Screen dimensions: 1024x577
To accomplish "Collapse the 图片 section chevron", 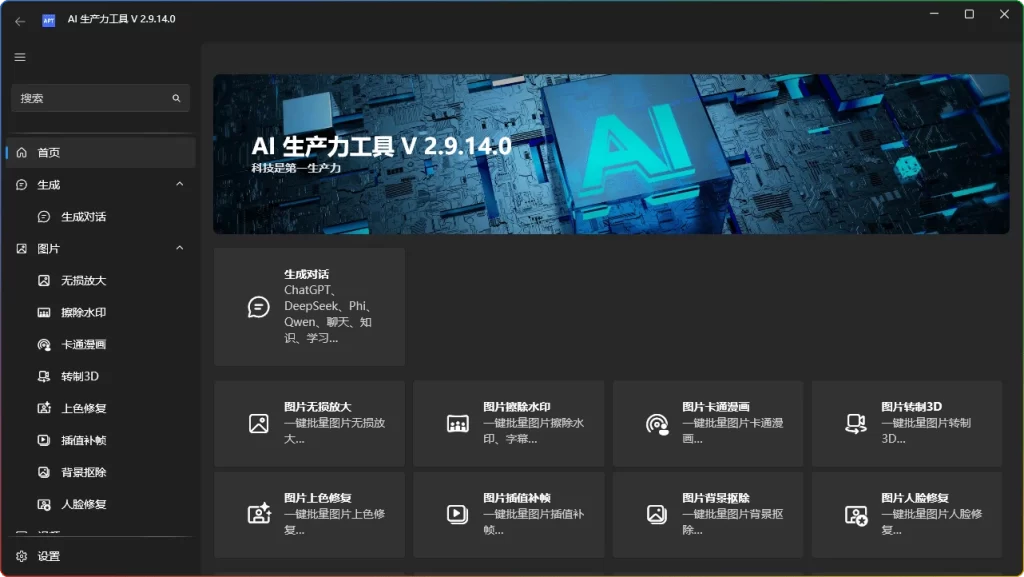I will [180, 248].
